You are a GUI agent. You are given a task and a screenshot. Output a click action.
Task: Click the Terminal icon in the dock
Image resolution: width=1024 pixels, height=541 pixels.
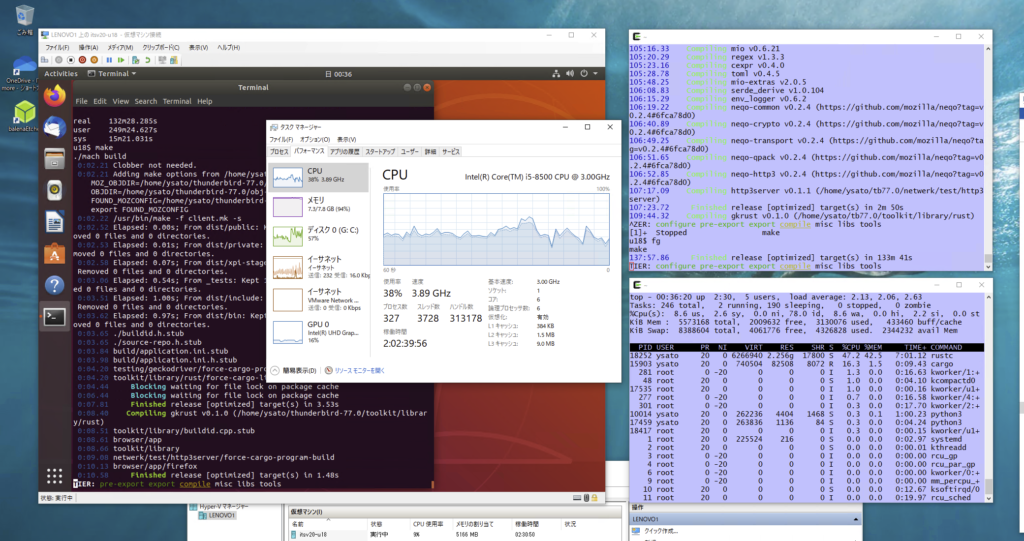(x=54, y=318)
